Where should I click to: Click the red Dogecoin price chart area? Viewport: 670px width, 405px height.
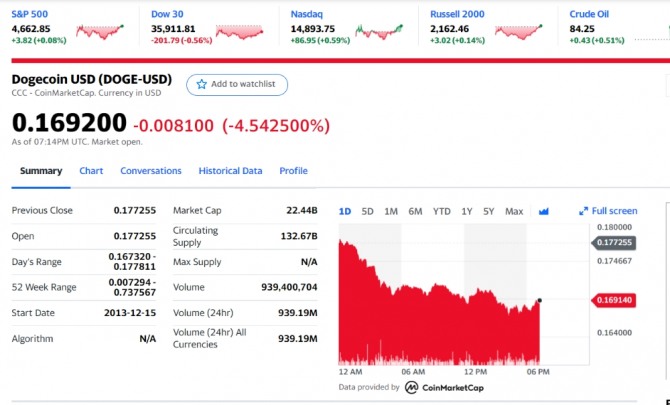(x=440, y=310)
